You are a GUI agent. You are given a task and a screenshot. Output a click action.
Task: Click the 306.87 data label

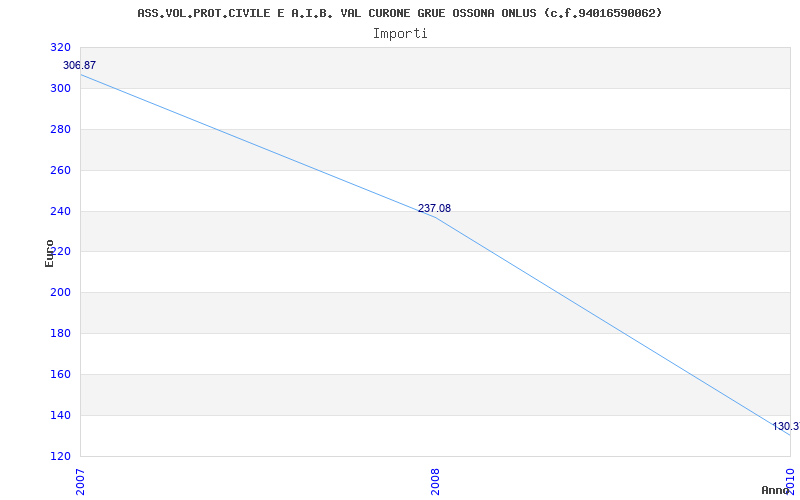point(79,65)
